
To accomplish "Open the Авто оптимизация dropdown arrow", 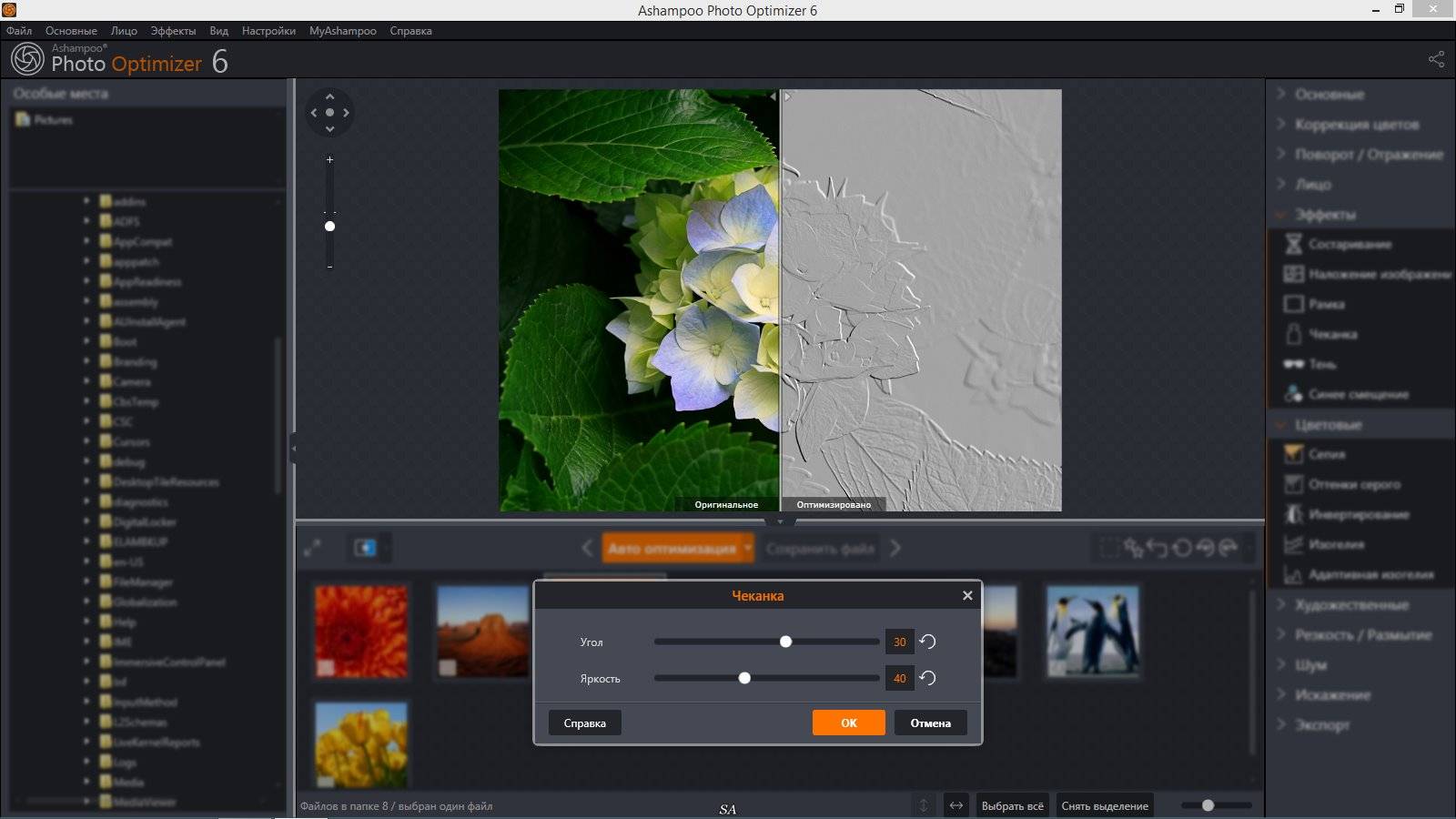I will point(748,548).
